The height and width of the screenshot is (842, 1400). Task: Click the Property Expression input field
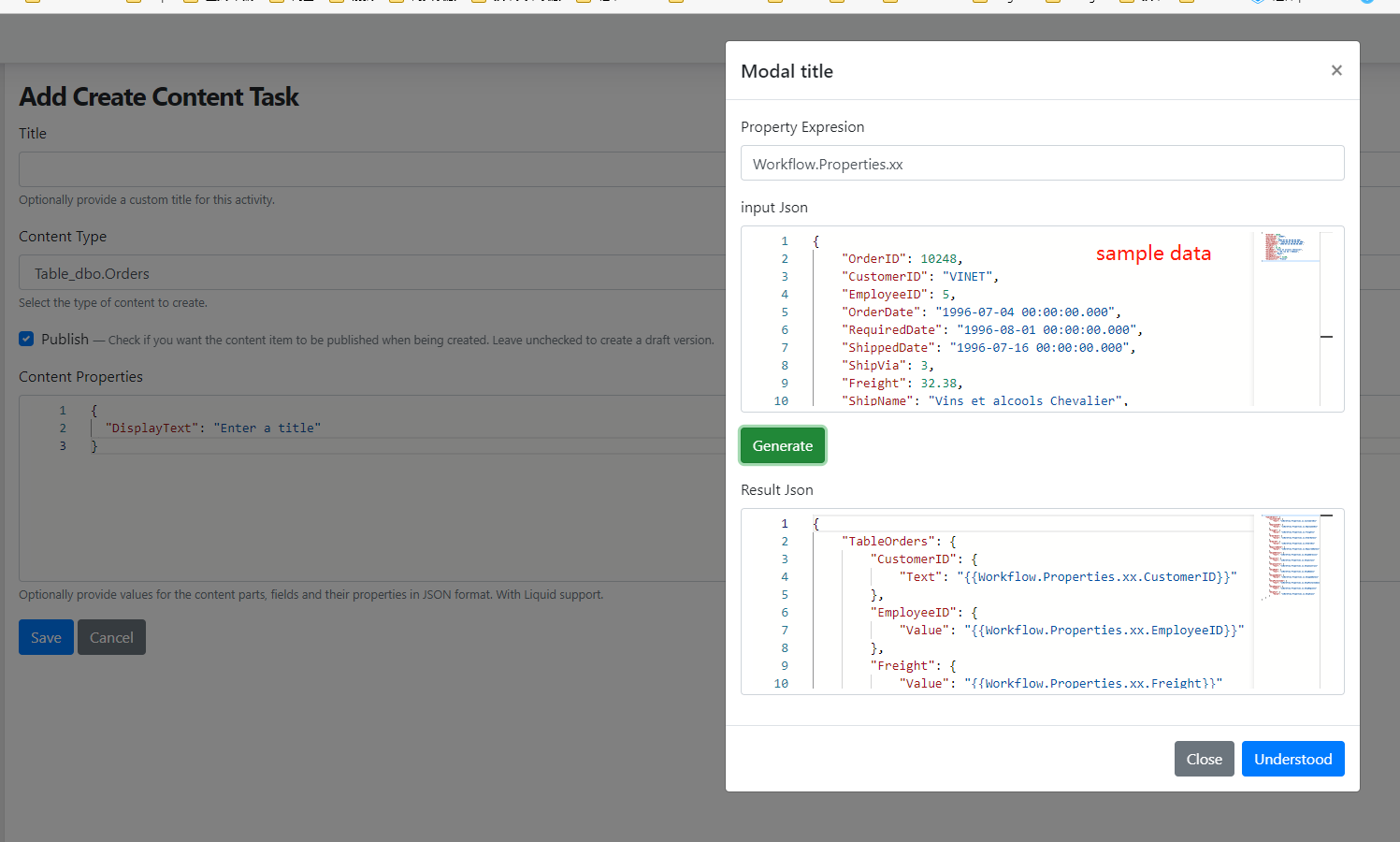[x=1042, y=163]
